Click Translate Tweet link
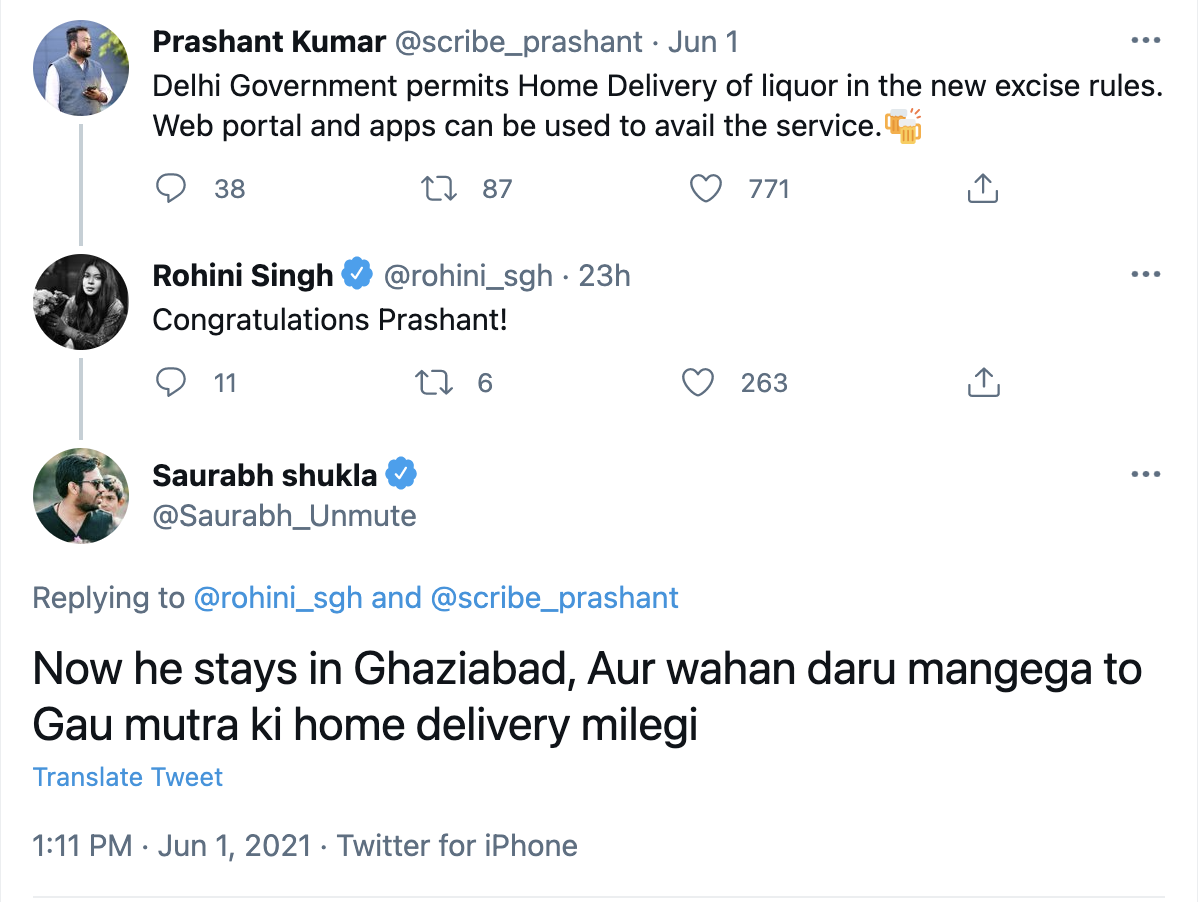Viewport: 1198px width, 902px height. (x=128, y=777)
